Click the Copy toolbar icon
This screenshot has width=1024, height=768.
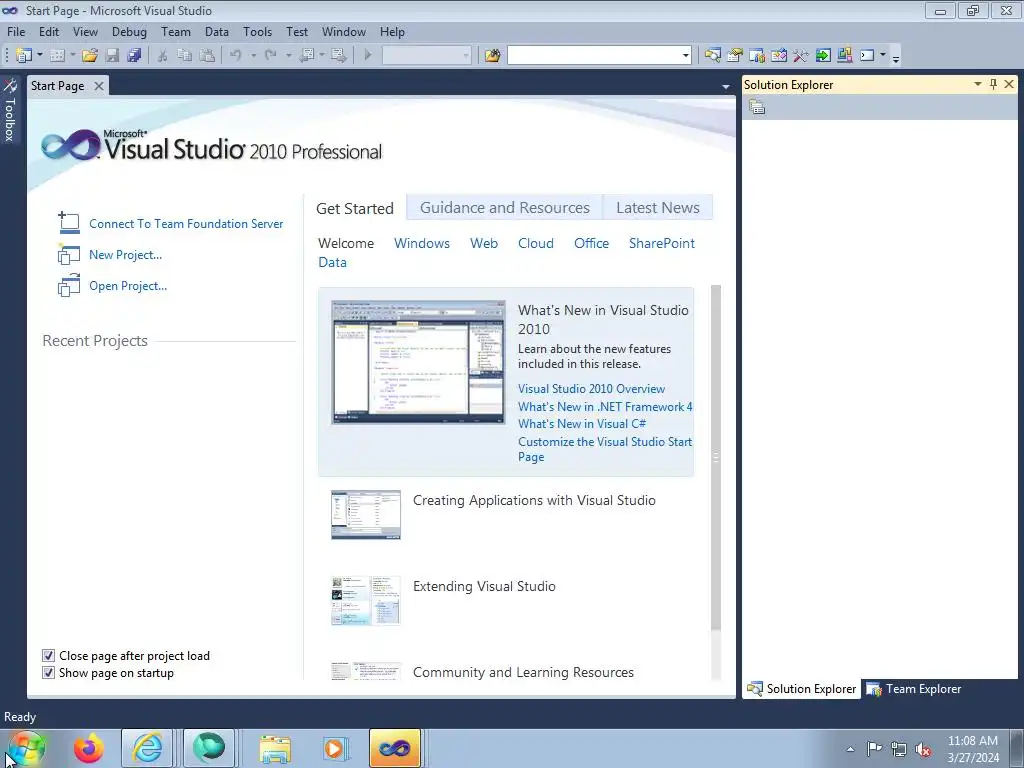(x=185, y=56)
